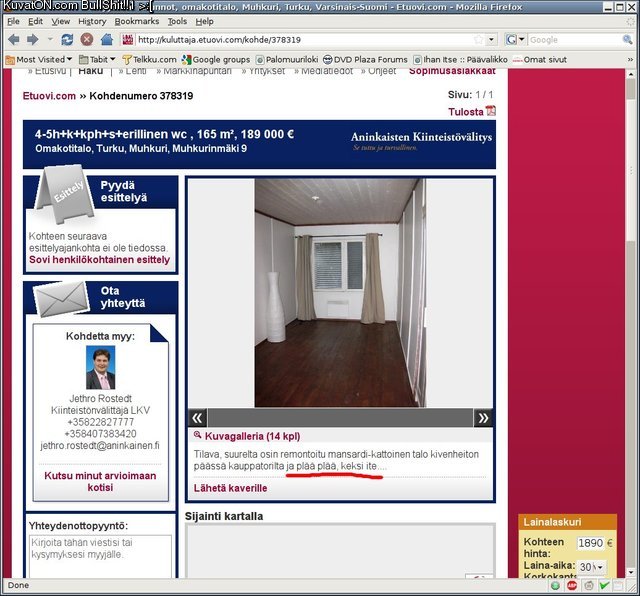Click the green checkmark status bar icon
The height and width of the screenshot is (596, 640).
pyautogui.click(x=604, y=586)
